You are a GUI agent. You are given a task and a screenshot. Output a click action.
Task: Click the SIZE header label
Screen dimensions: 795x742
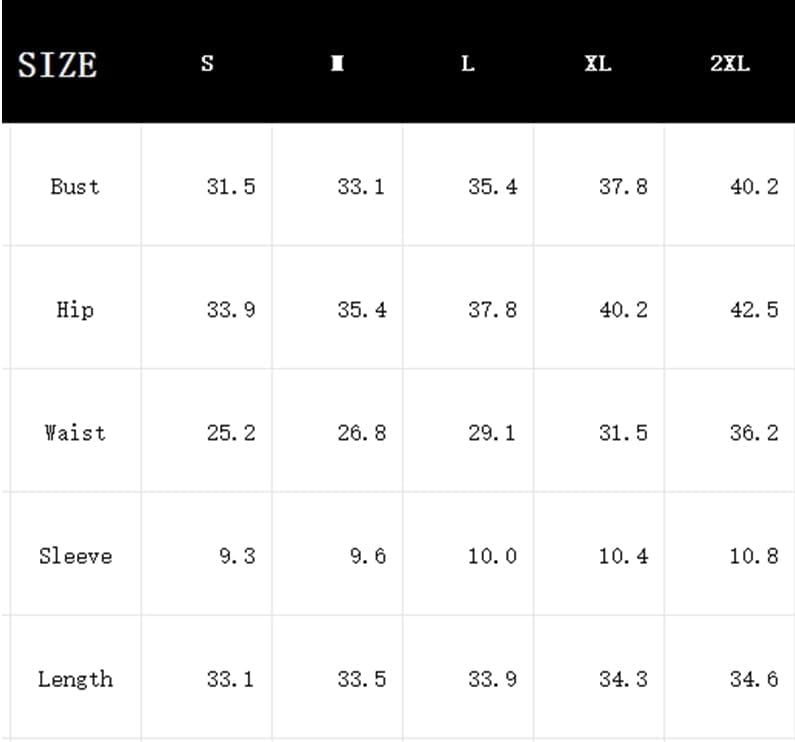point(57,65)
